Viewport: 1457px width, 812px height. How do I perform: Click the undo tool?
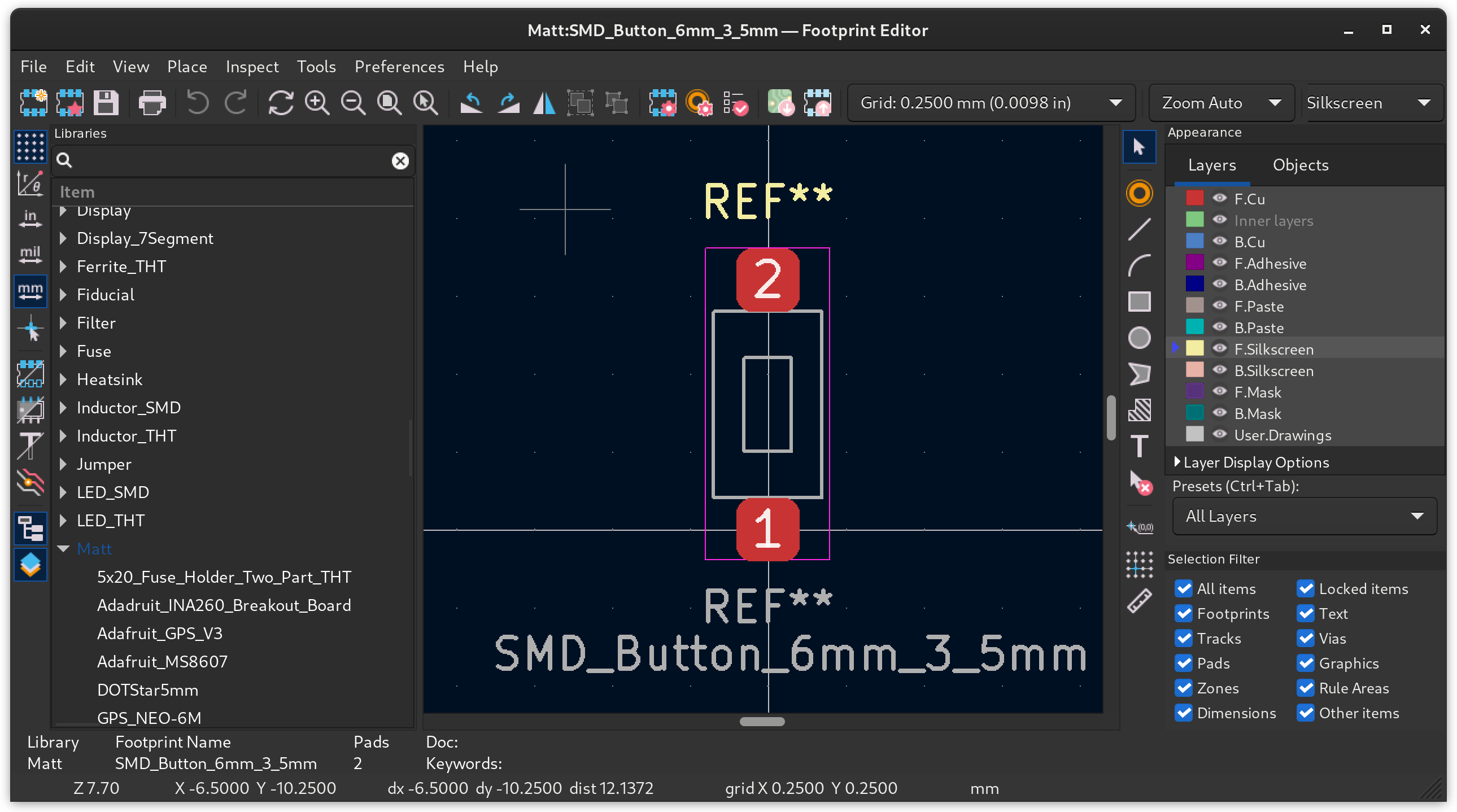coord(198,103)
